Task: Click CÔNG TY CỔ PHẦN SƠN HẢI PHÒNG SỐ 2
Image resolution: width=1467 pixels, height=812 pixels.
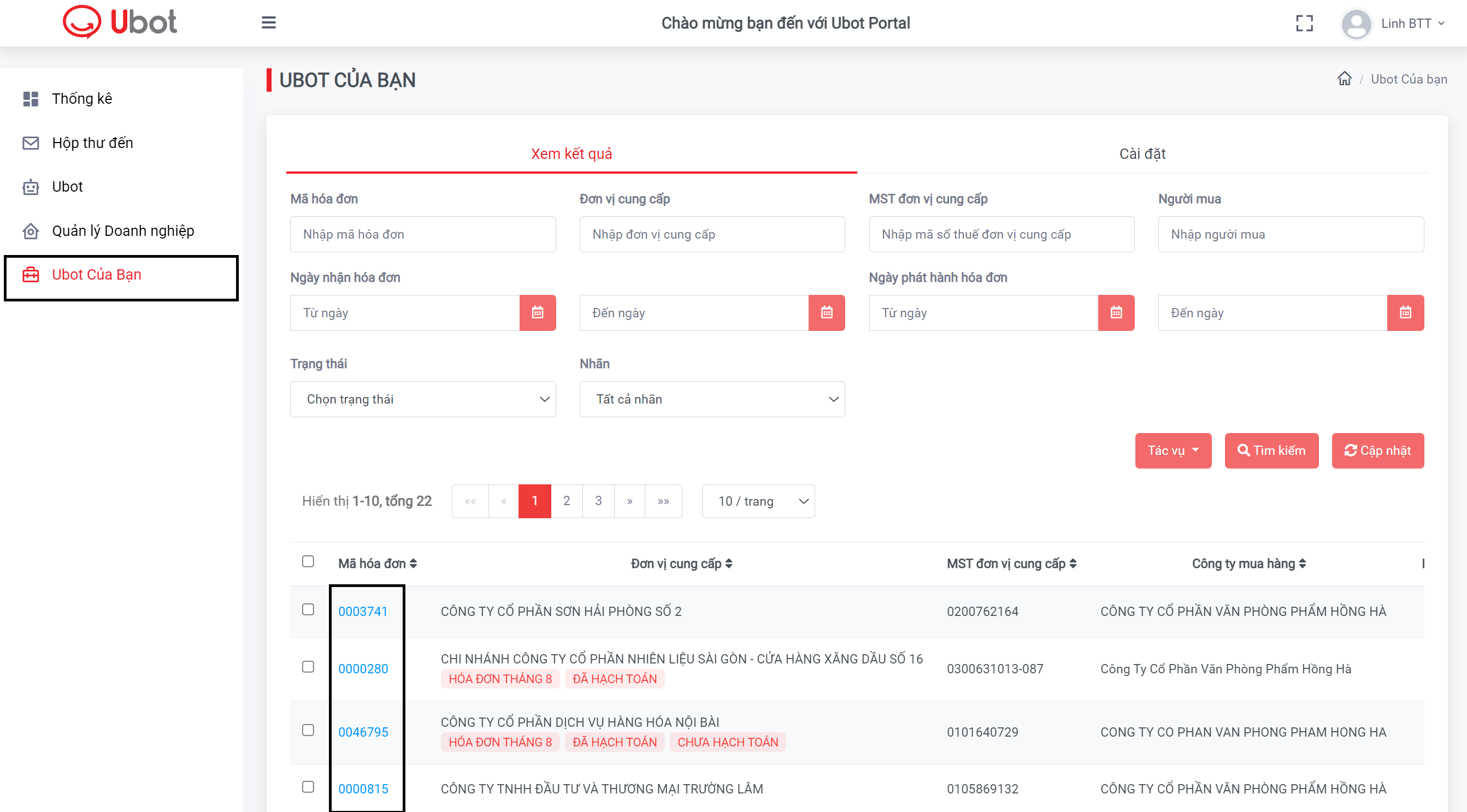Action: click(561, 611)
